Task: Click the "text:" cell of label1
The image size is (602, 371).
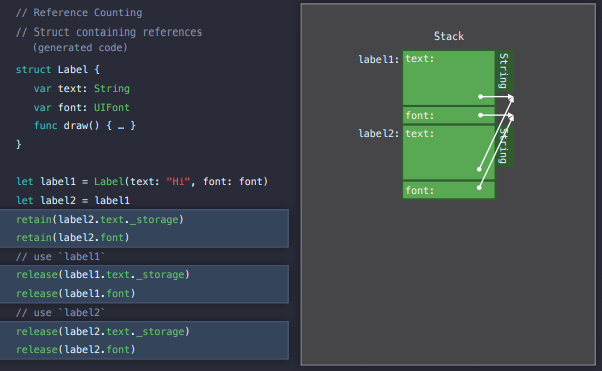Action: pyautogui.click(x=449, y=78)
